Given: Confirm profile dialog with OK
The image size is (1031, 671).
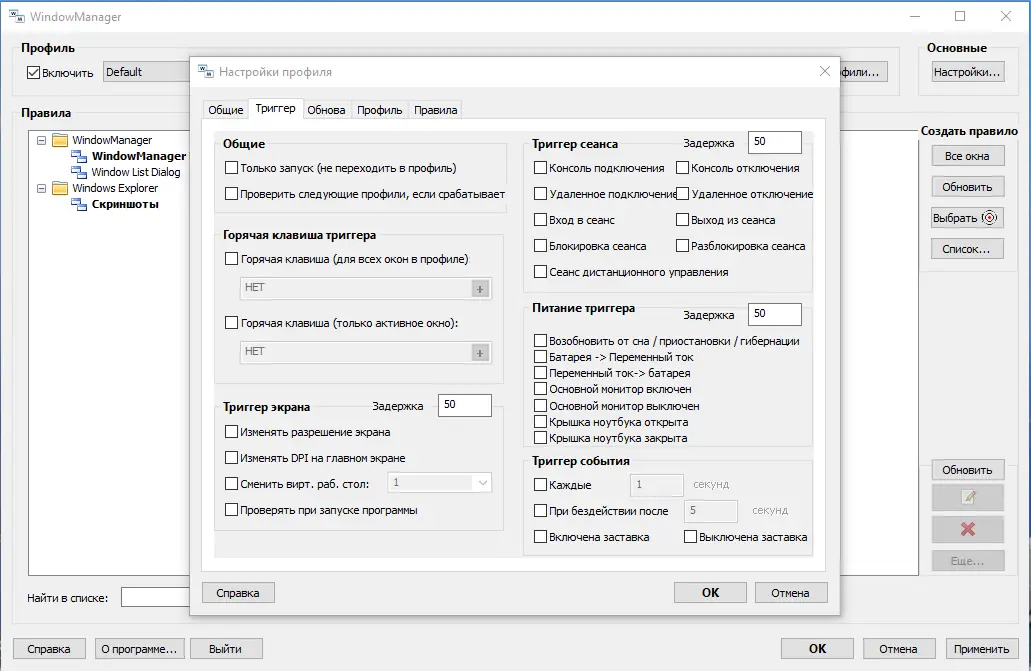Looking at the screenshot, I should coord(710,593).
